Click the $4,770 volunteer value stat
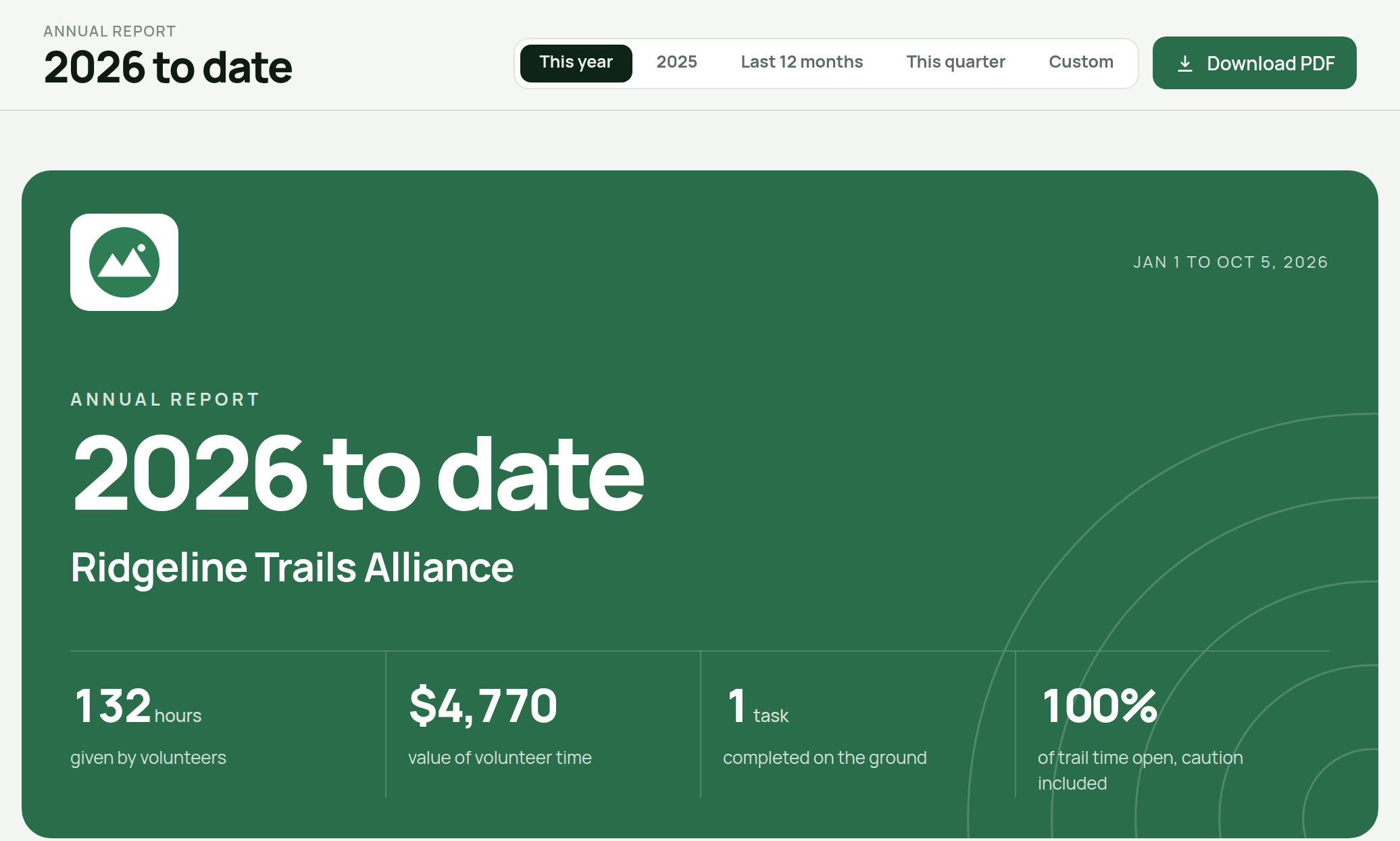 483,706
